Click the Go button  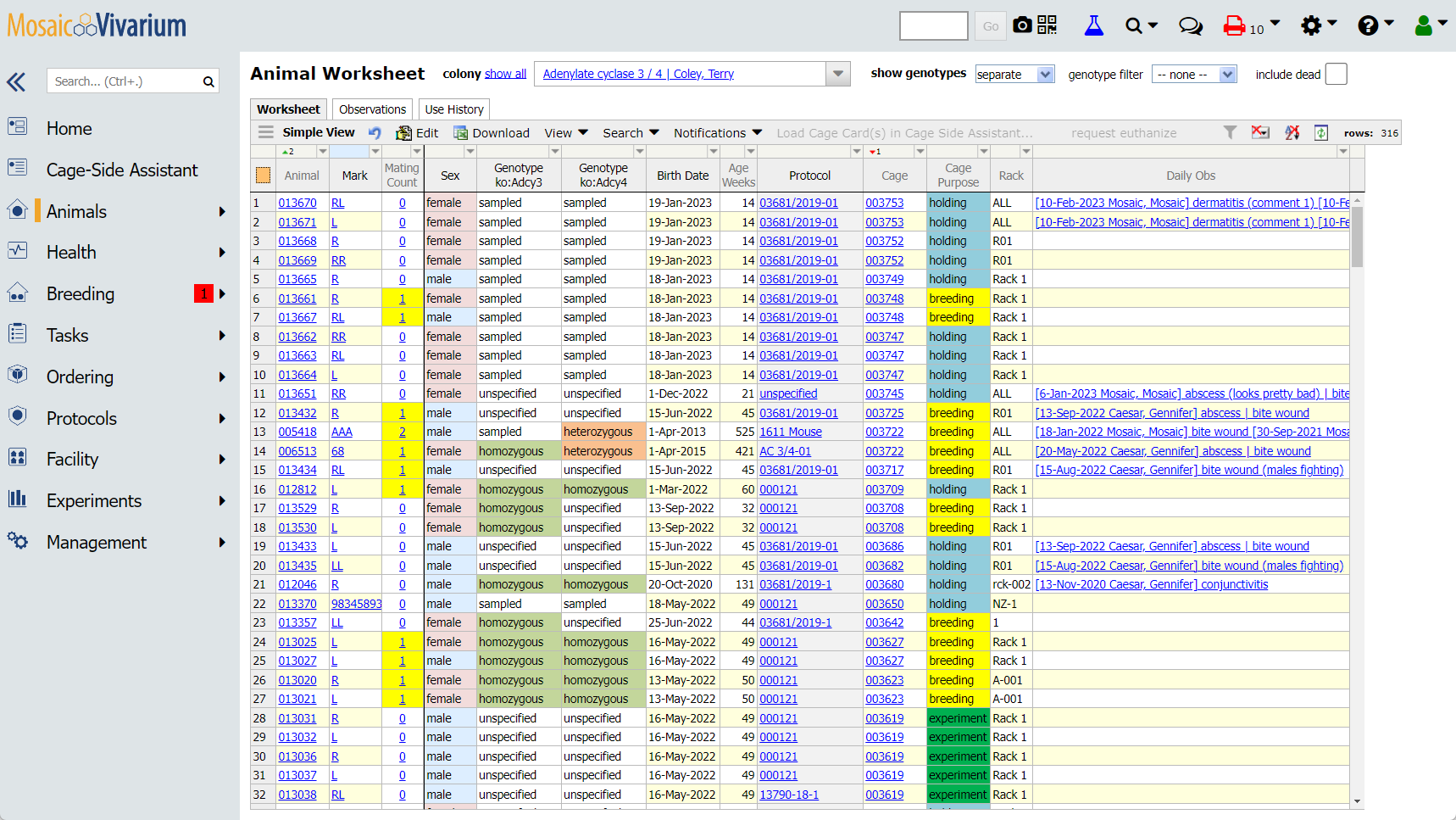(991, 26)
